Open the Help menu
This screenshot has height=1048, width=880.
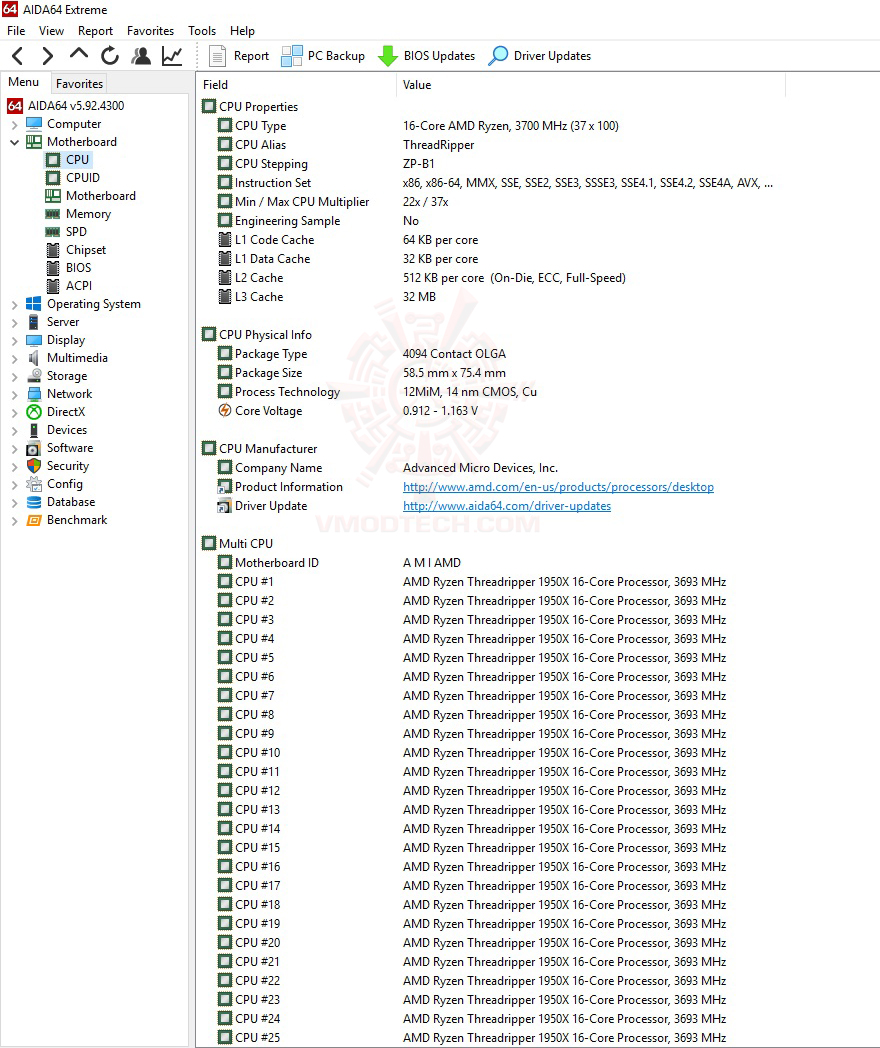coord(243,31)
